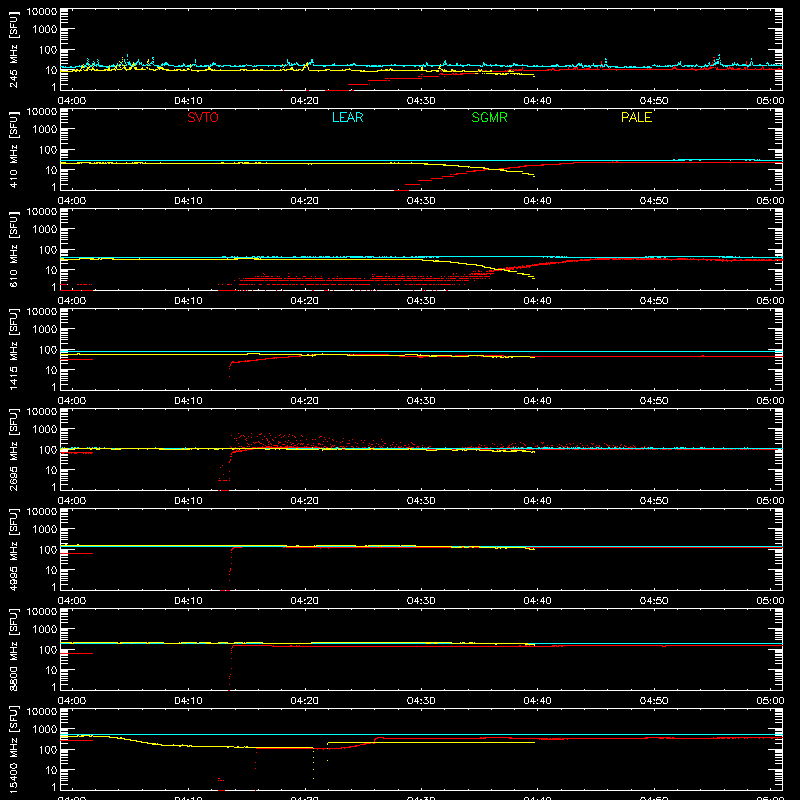Select the '15400 MHz [SFU]' axis title

[x=14, y=749]
